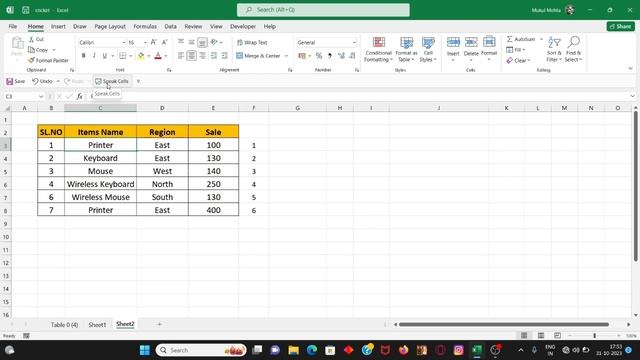Decrease font size icon
Screen dimensions: 640x360
coord(164,42)
